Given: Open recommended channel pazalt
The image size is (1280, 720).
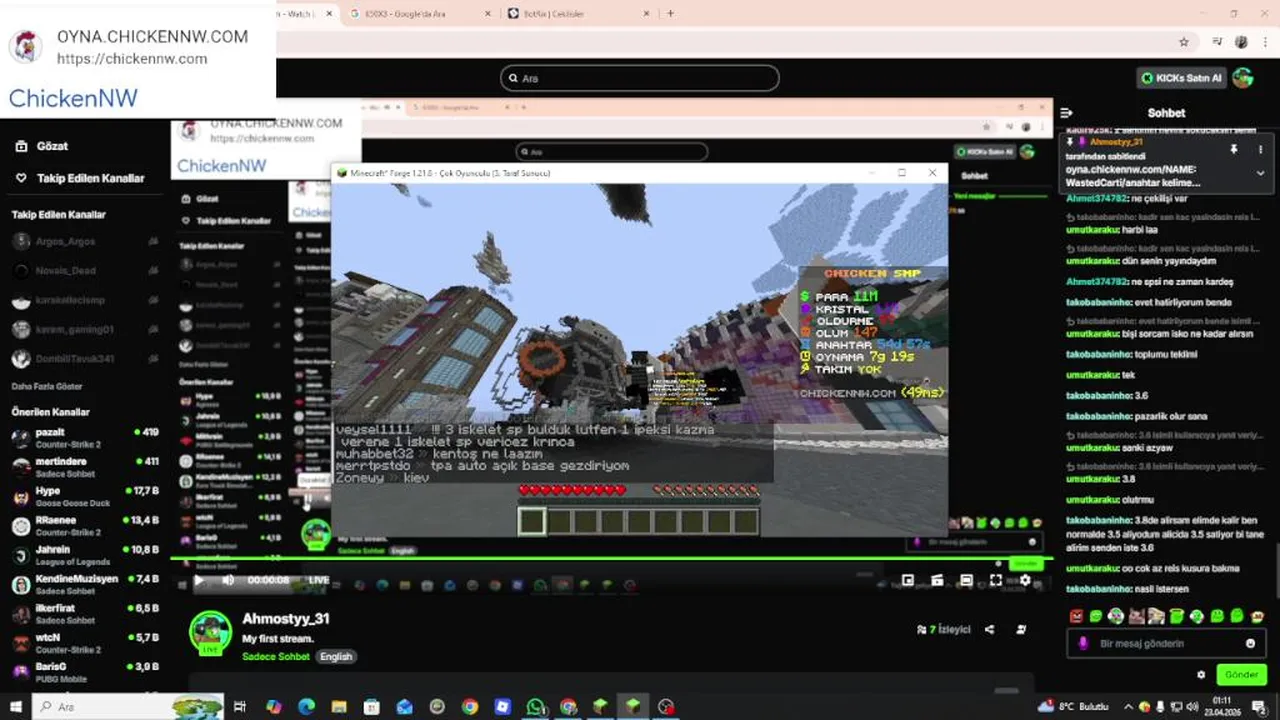Looking at the screenshot, I should (x=85, y=438).
